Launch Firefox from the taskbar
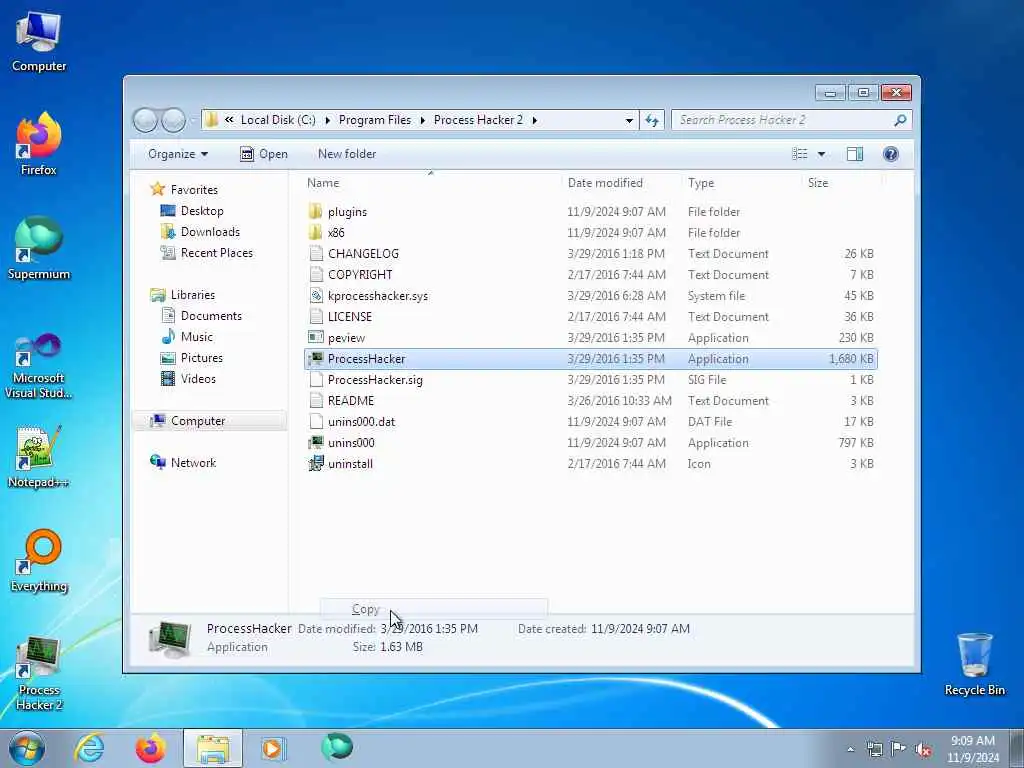Viewport: 1024px width, 768px height. (x=150, y=748)
